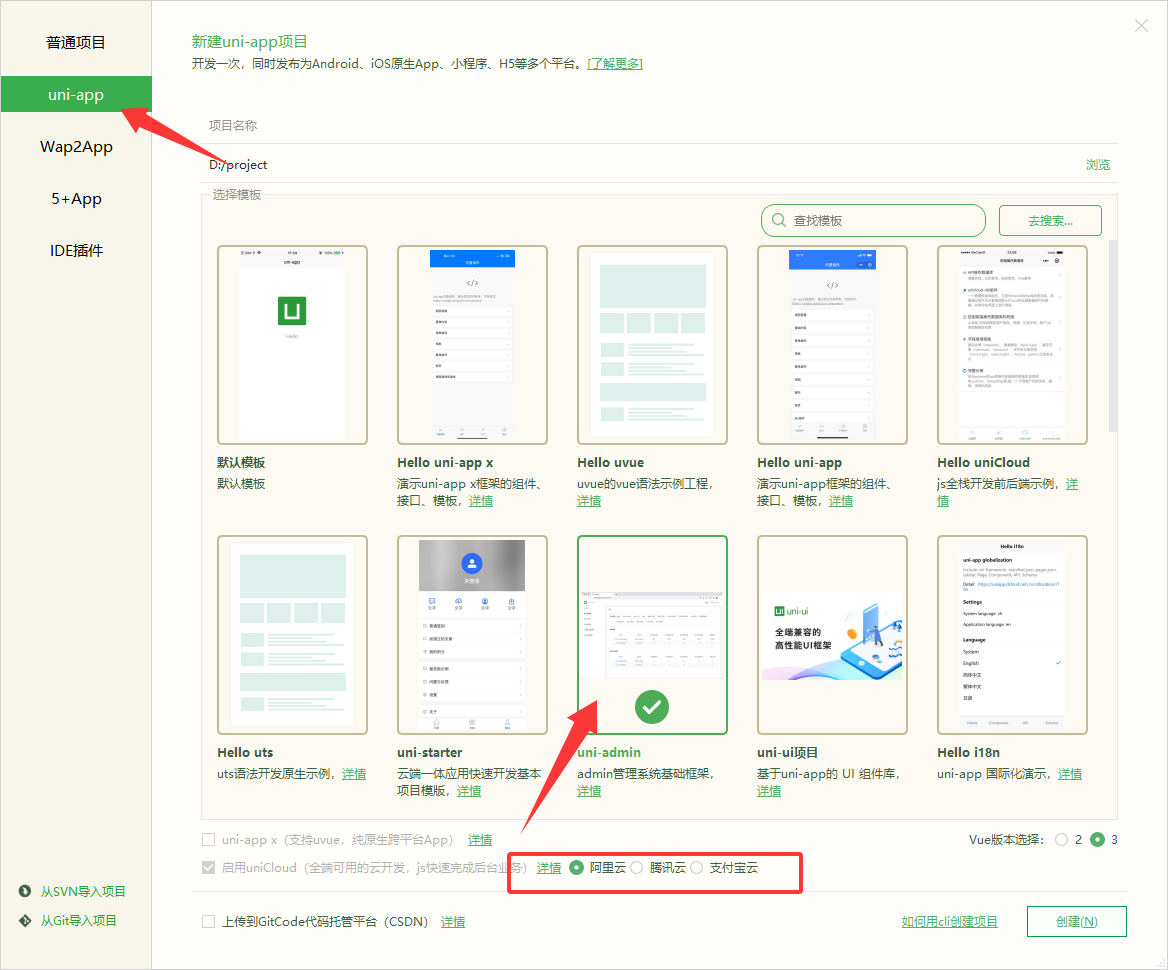Open 详情 link under Hello uvue
This screenshot has width=1168, height=970.
[x=588, y=501]
